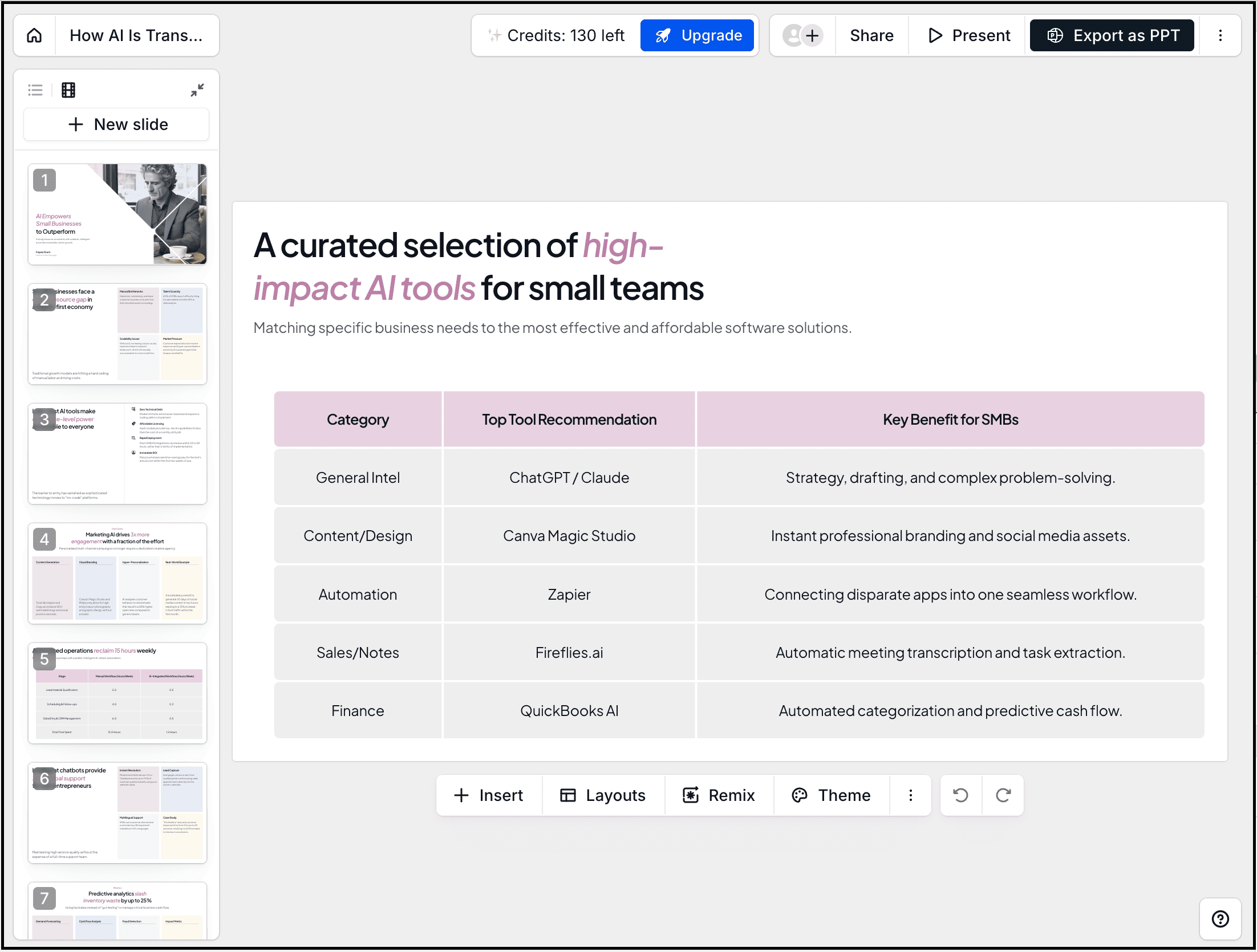Undo the last action
The height and width of the screenshot is (952, 1257).
(x=961, y=795)
